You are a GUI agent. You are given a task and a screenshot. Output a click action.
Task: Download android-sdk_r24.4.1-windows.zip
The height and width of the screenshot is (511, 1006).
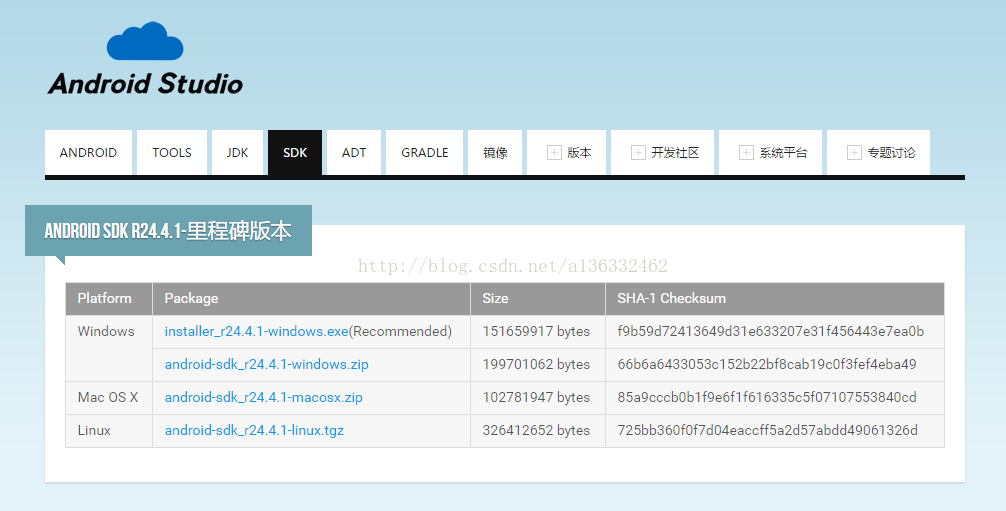pos(267,364)
